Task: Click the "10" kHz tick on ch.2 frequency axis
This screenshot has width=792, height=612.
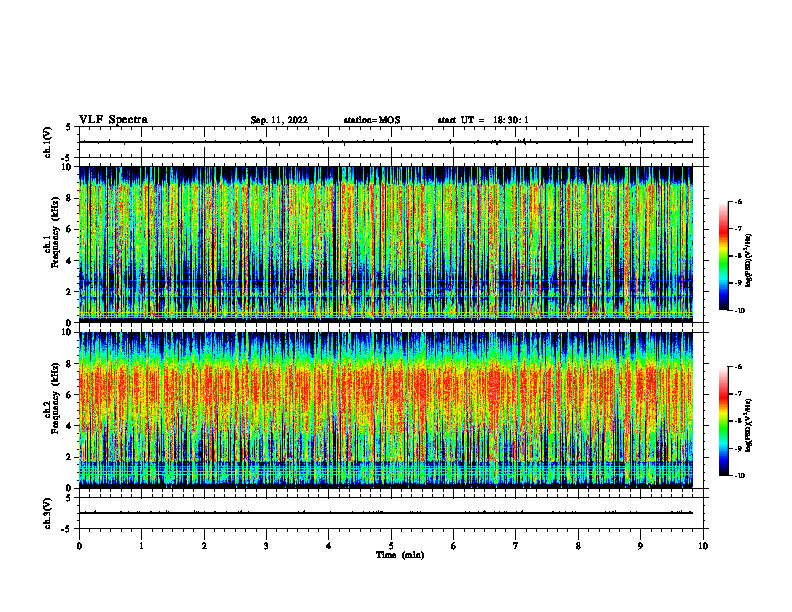Action: tap(69, 332)
